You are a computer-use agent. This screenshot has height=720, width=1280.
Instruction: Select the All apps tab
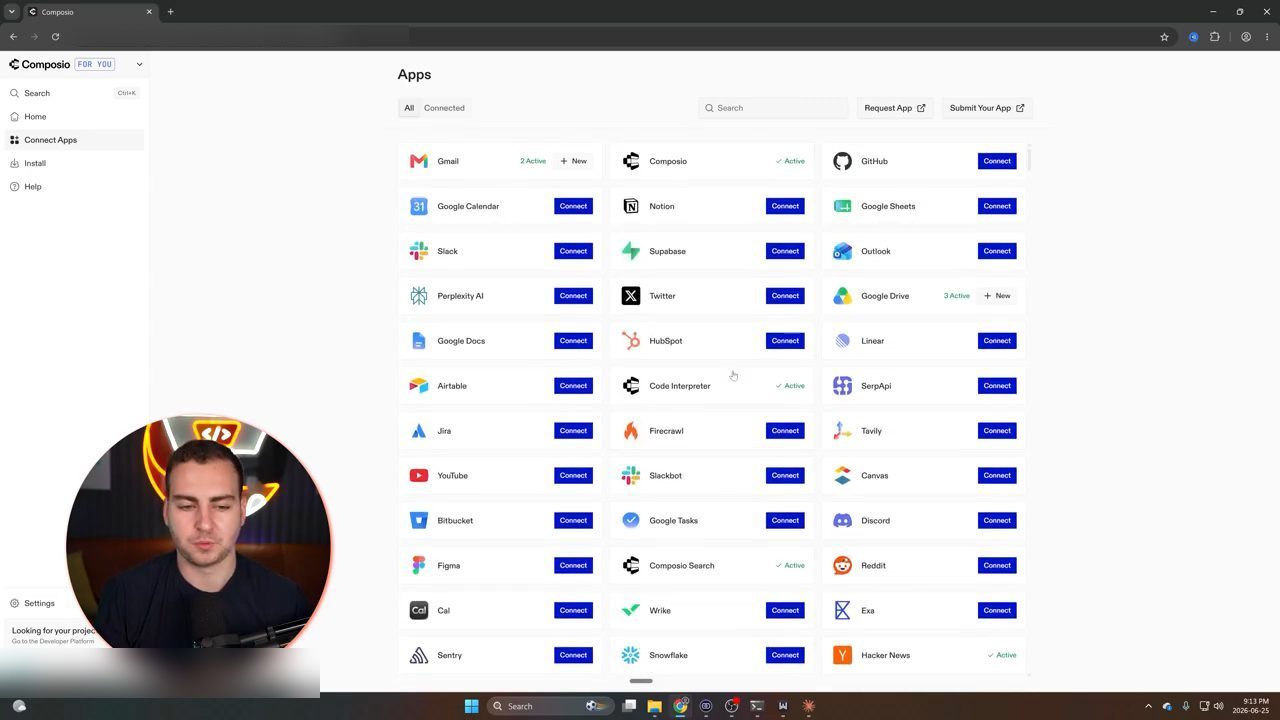point(409,108)
